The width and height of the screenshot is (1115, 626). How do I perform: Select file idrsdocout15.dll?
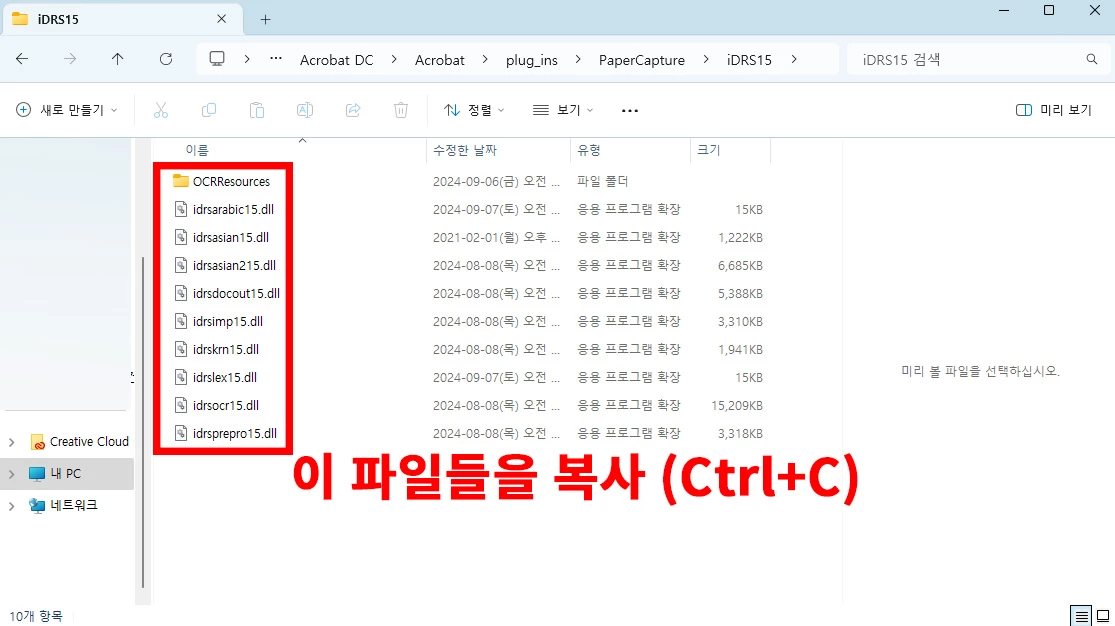[236, 293]
